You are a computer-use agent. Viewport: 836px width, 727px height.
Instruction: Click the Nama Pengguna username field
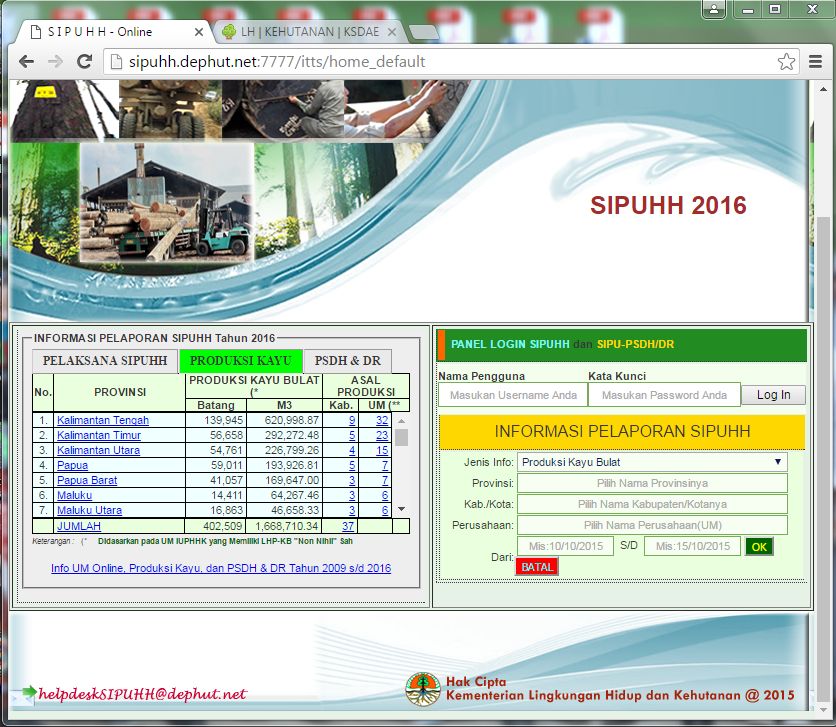513,395
